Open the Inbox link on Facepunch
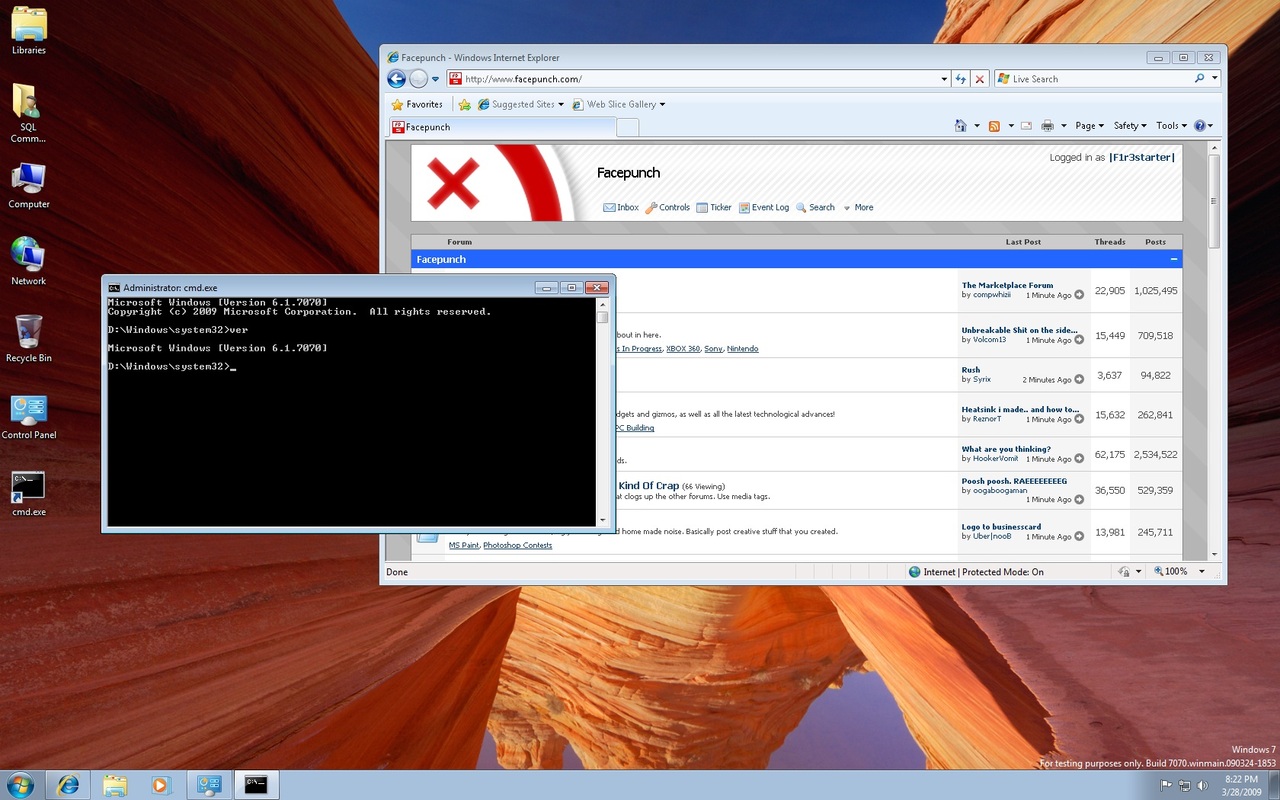Viewport: 1280px width, 800px height. point(621,207)
